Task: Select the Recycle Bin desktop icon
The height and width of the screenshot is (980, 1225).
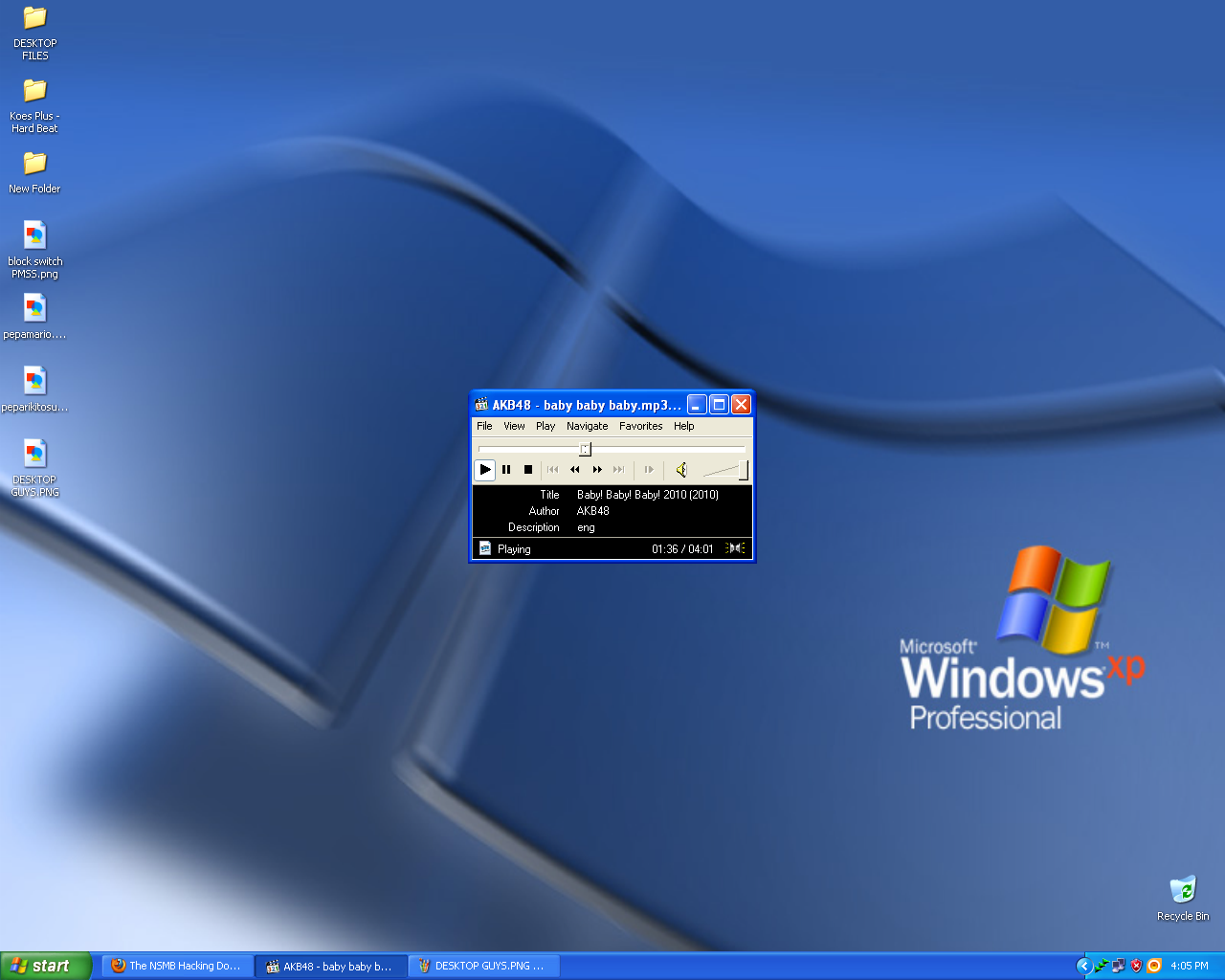Action: click(x=1183, y=890)
